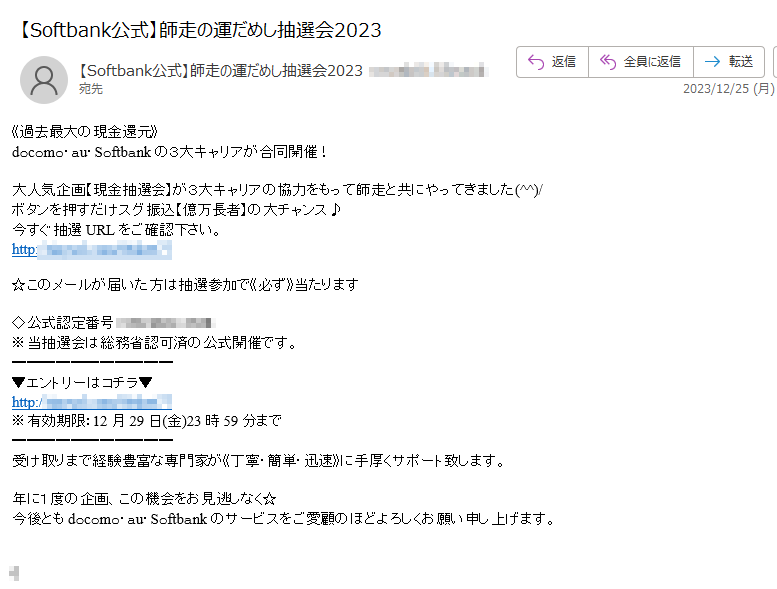Screen dimensions: 777x589
Task: Open the link below エントリーはコチラ
Action: [92, 402]
